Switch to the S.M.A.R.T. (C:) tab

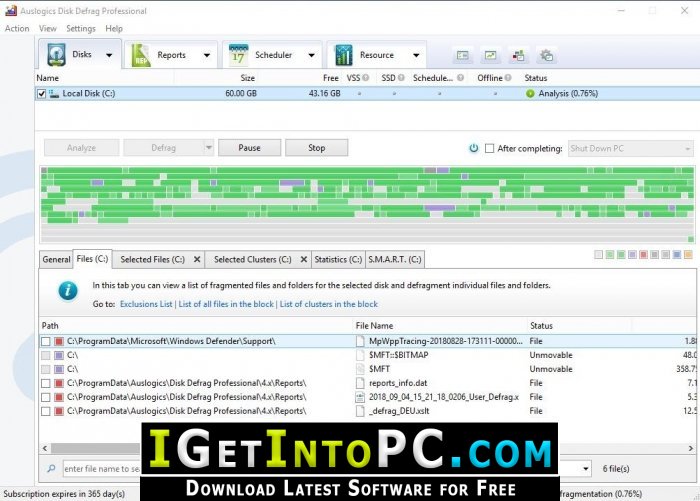pyautogui.click(x=395, y=260)
